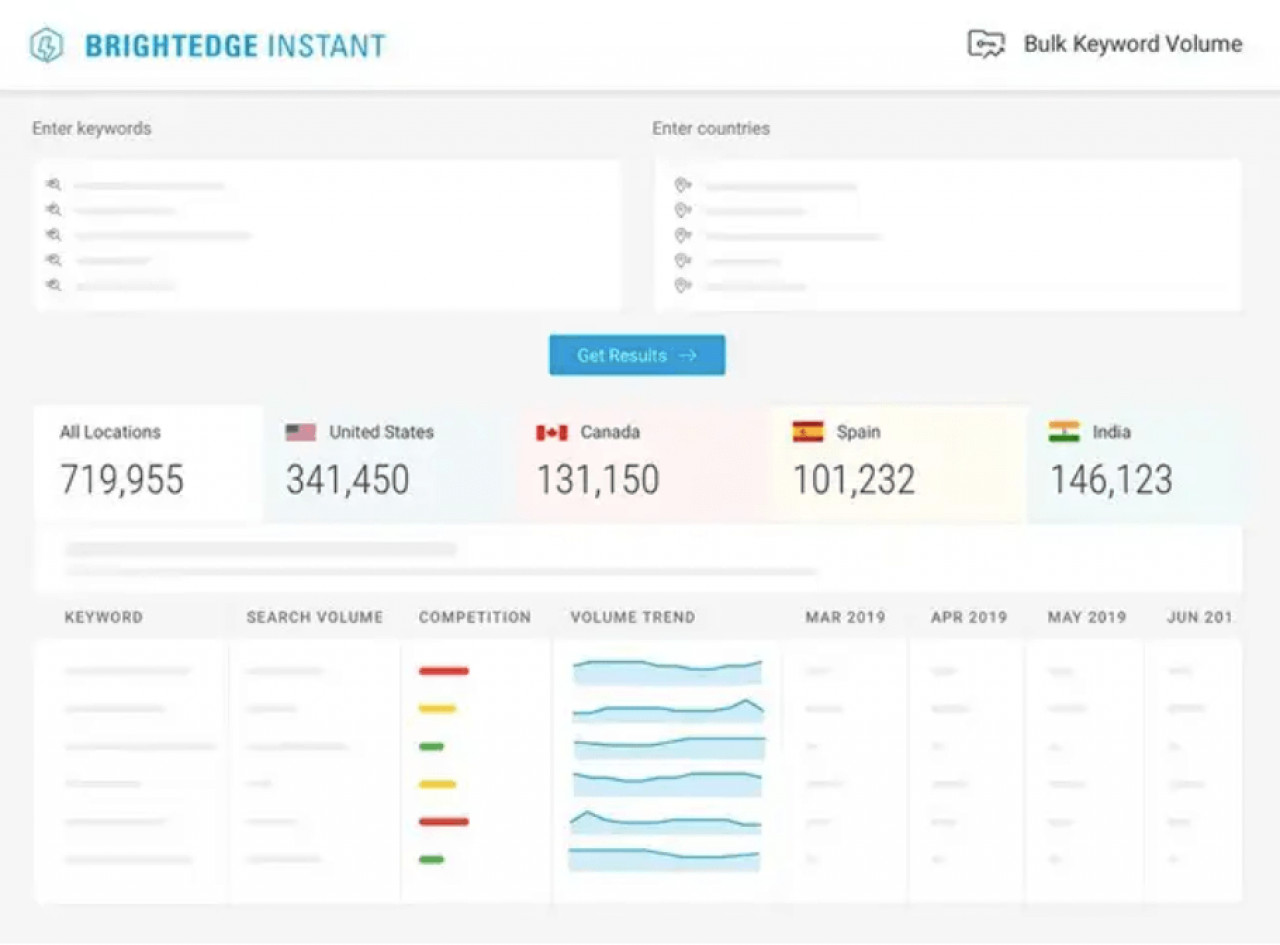Sort by SEARCH VOLUME column header
The height and width of the screenshot is (945, 1280).
pyautogui.click(x=315, y=617)
